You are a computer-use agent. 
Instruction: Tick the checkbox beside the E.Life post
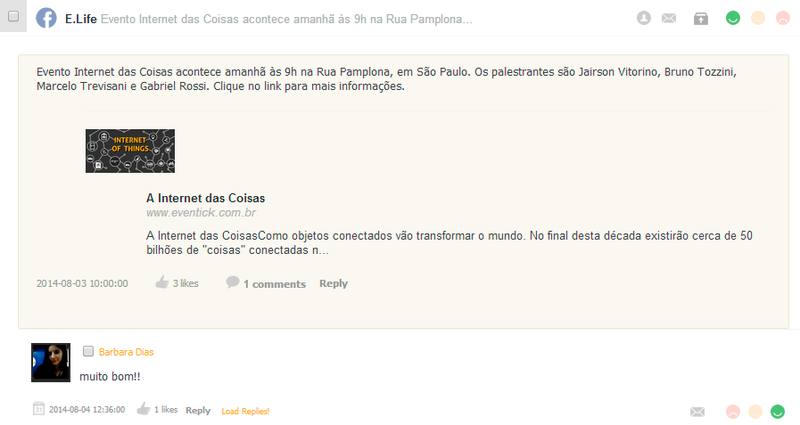(14, 17)
